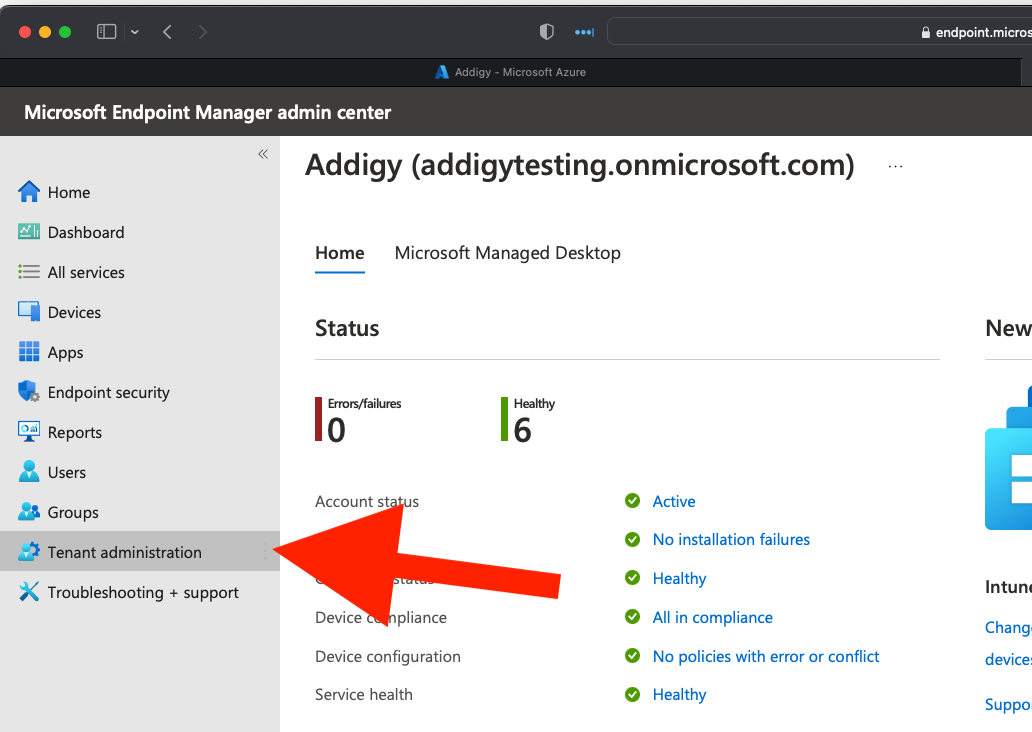Click the endpoint.micros address bar
The image size is (1032, 732).
[x=819, y=32]
